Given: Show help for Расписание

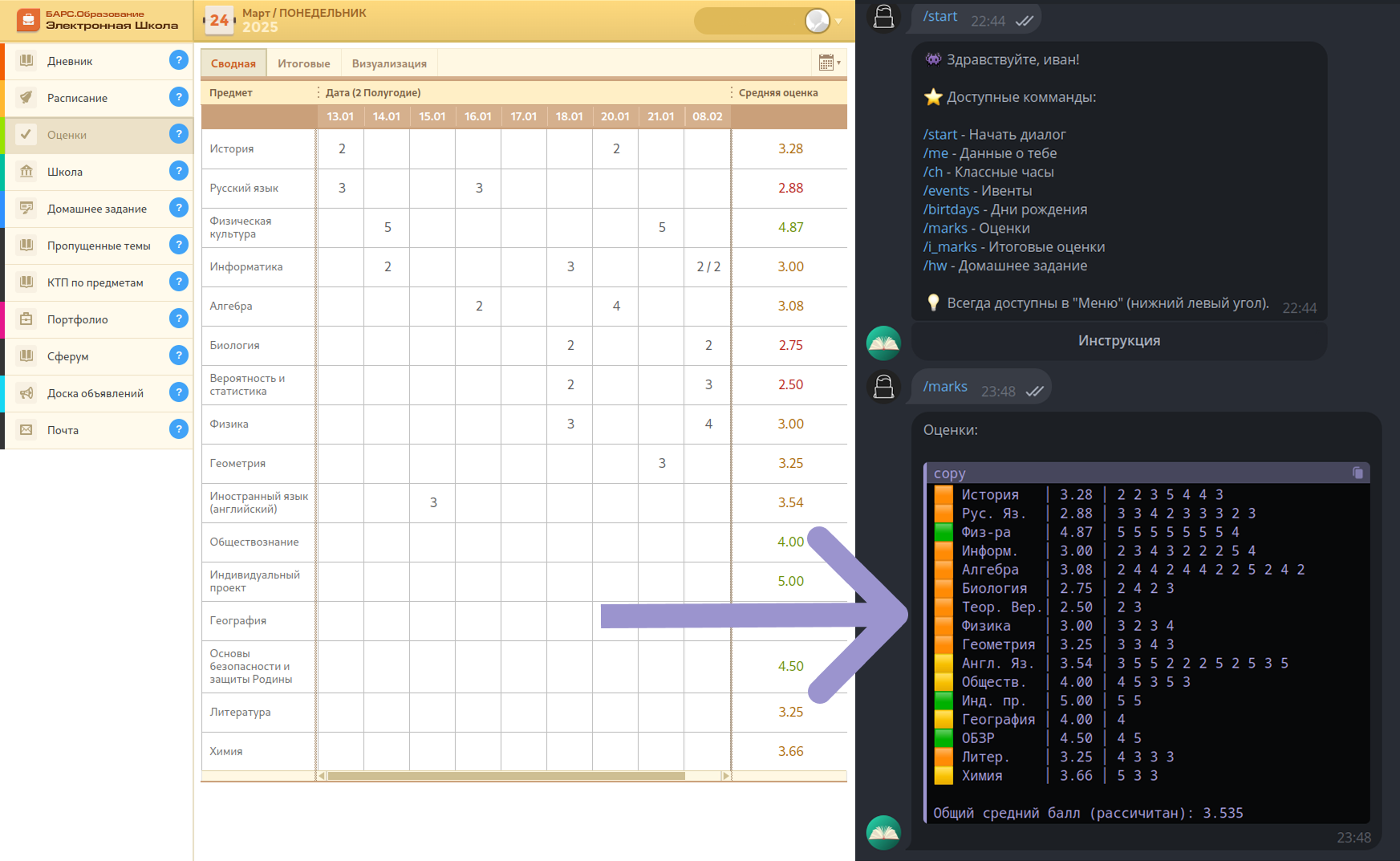Looking at the screenshot, I should 179,97.
